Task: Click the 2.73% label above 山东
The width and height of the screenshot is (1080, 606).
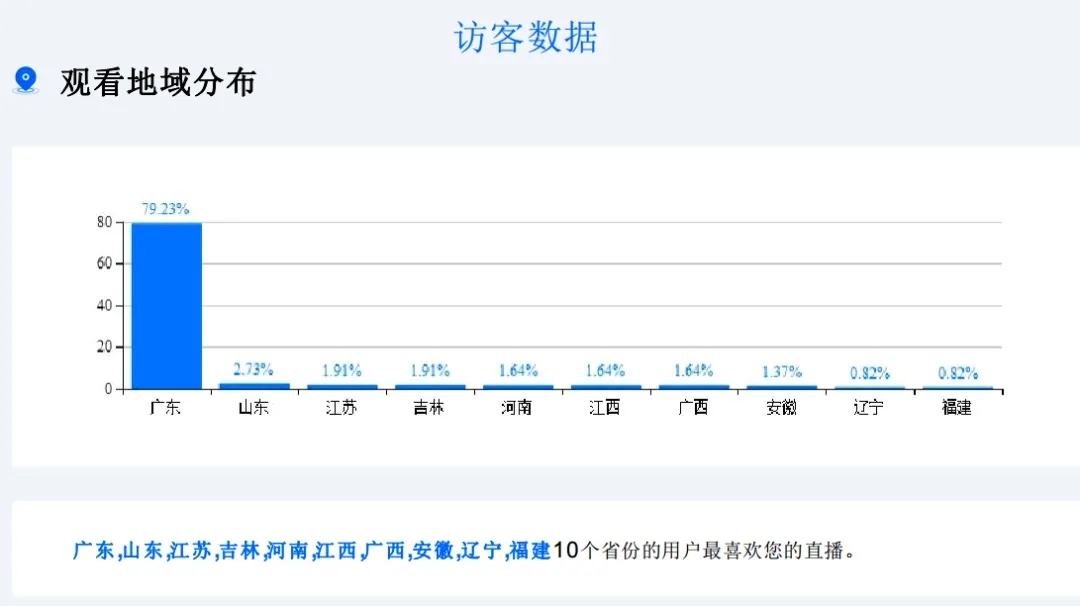Action: point(253,369)
